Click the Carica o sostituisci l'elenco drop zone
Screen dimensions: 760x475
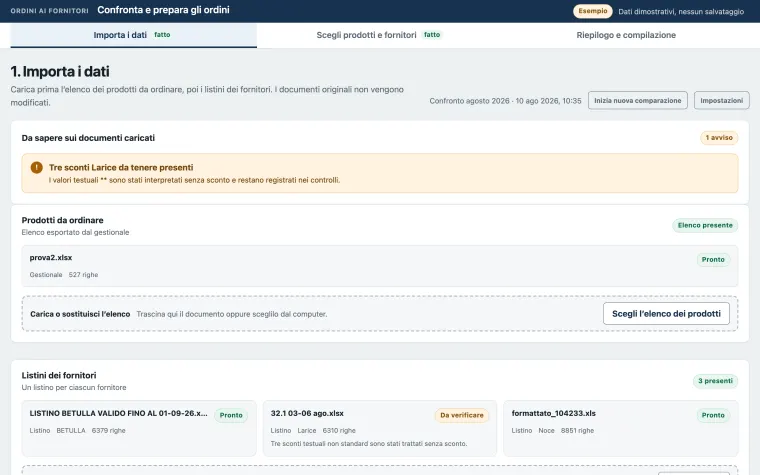pos(380,314)
